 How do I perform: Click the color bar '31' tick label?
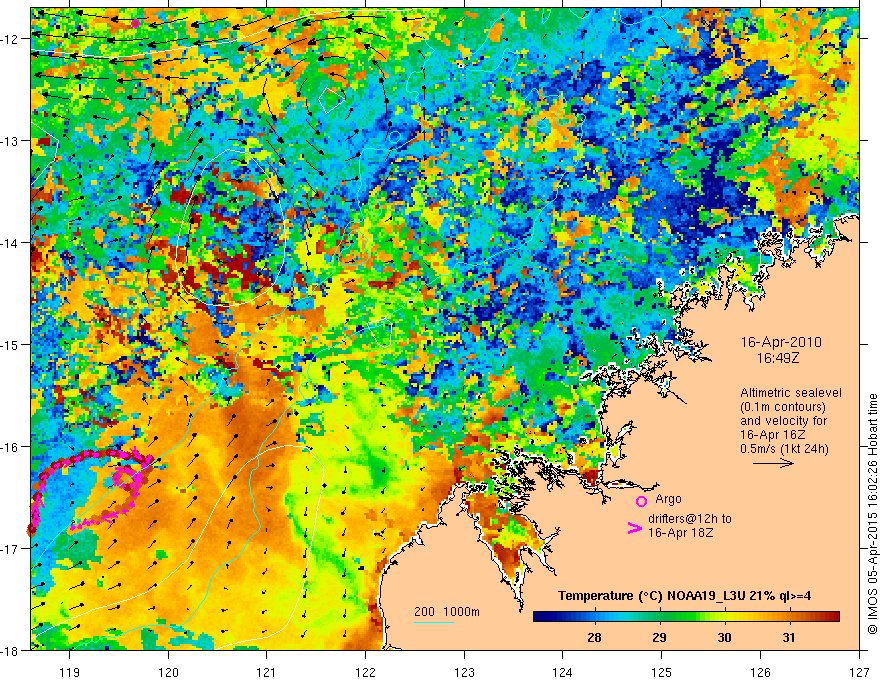point(789,637)
